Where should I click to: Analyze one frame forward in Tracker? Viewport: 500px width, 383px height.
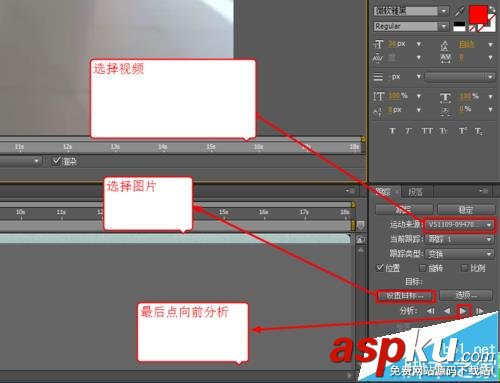(x=479, y=311)
